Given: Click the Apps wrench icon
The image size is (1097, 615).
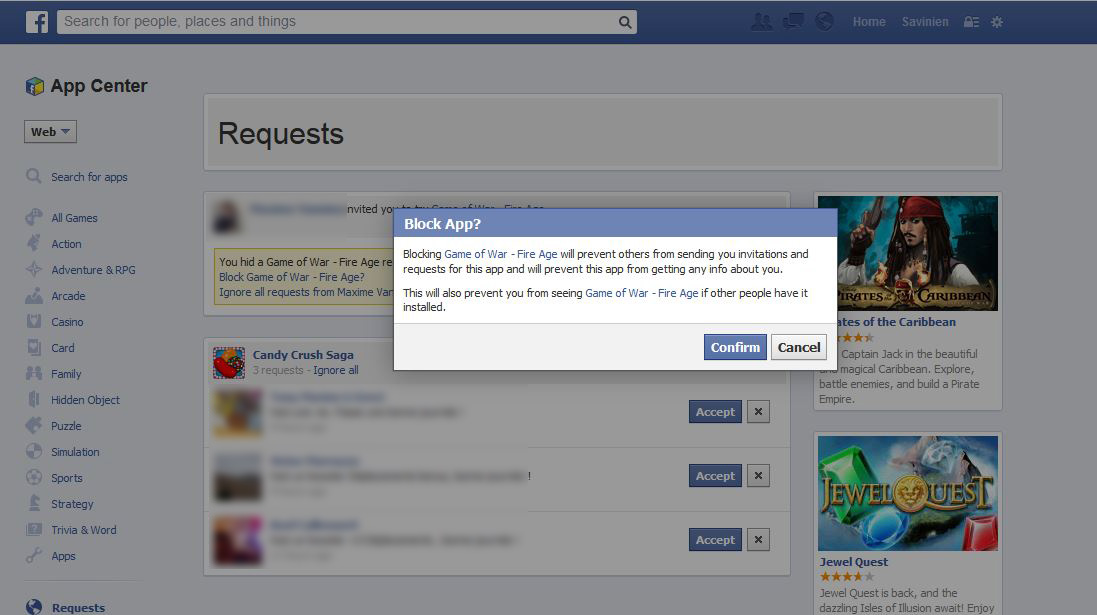Looking at the screenshot, I should [34, 556].
